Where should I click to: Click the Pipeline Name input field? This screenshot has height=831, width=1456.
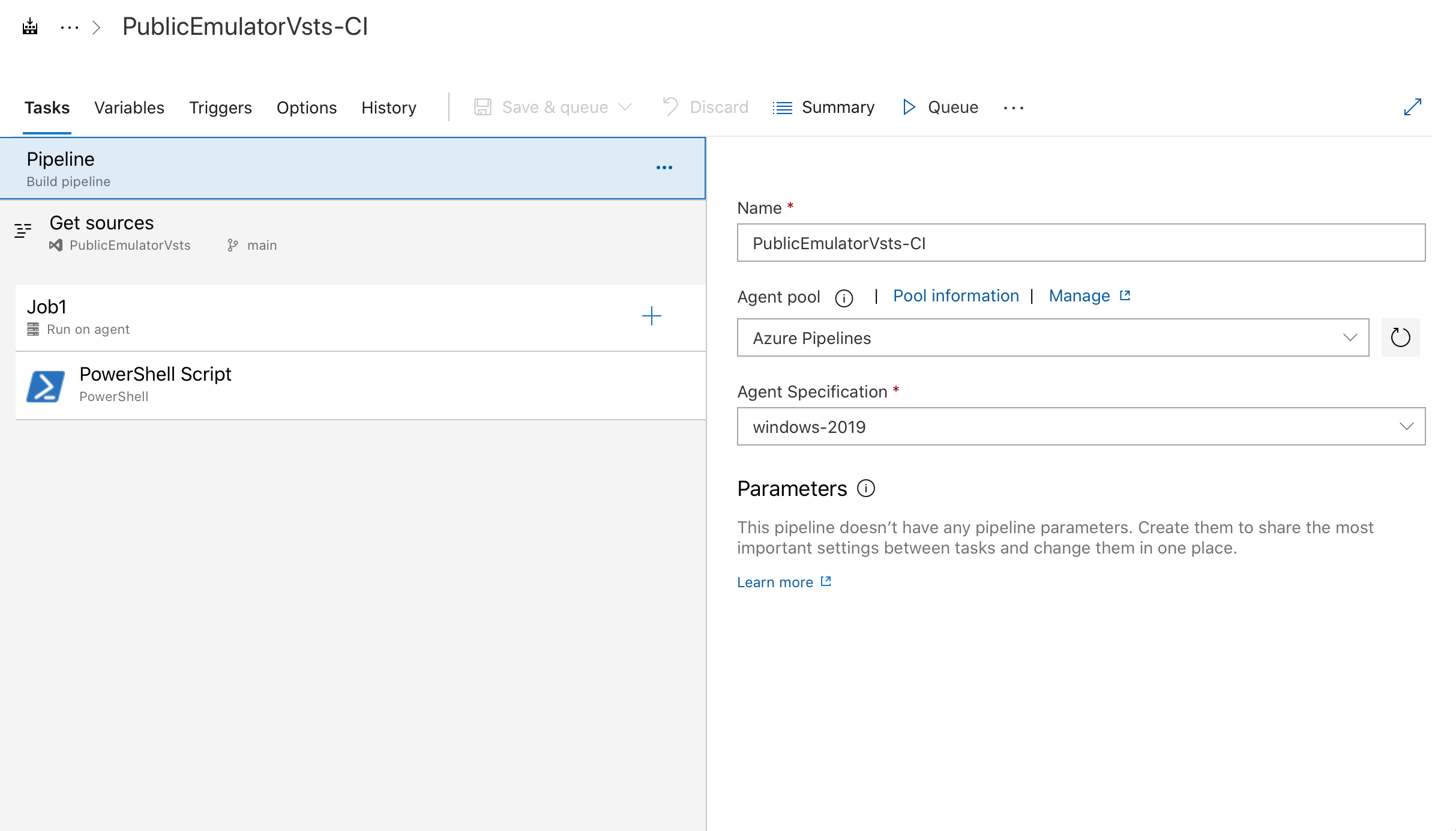tap(1082, 243)
